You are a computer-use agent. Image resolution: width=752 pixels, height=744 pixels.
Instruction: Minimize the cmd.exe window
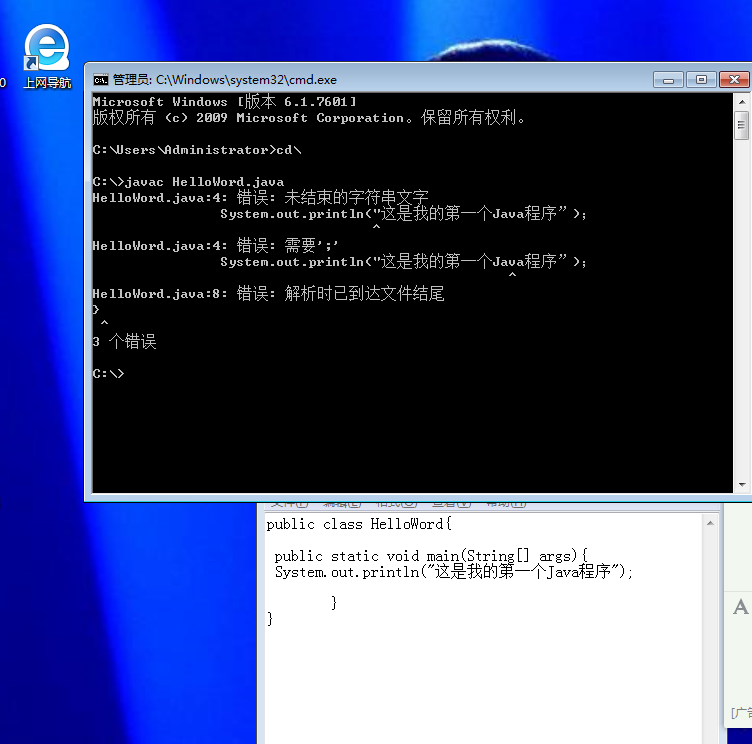pyautogui.click(x=669, y=80)
